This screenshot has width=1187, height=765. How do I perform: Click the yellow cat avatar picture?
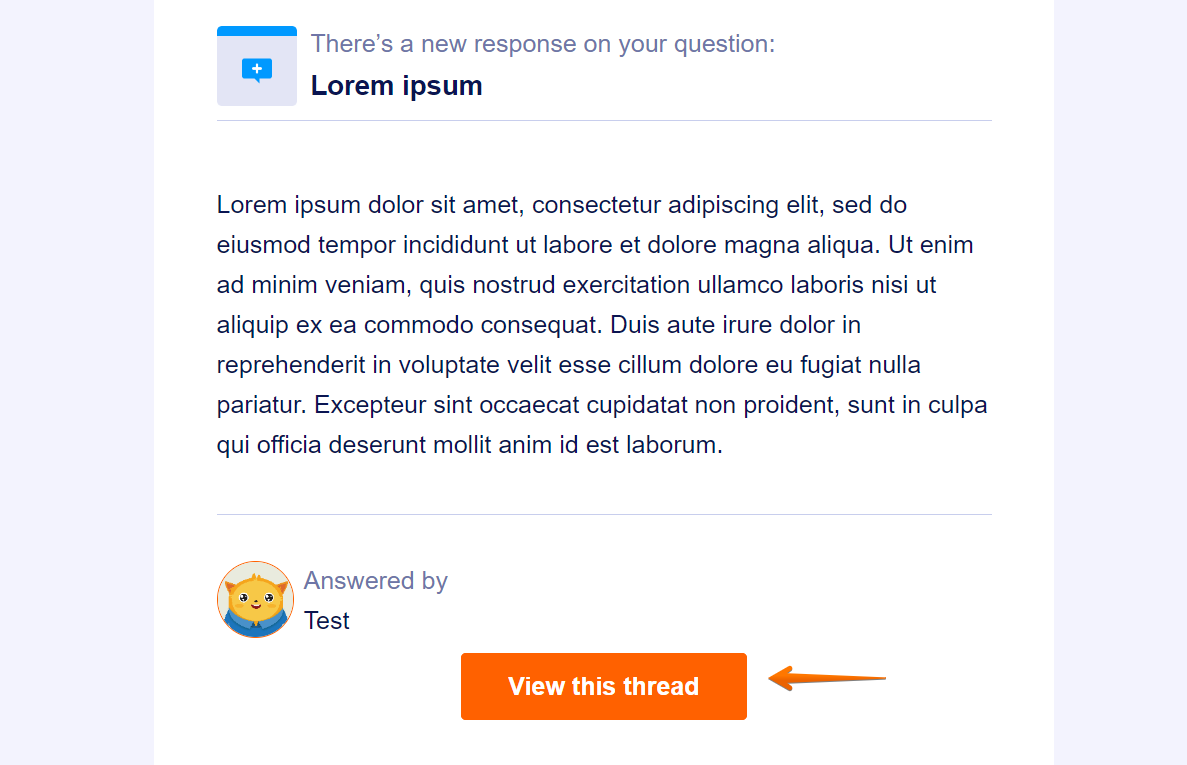click(x=255, y=600)
